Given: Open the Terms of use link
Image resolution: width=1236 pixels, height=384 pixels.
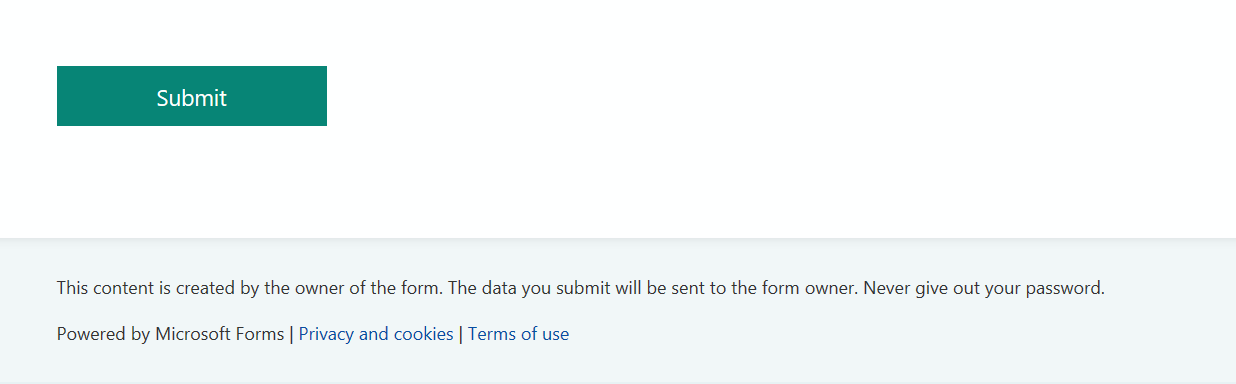Looking at the screenshot, I should click(518, 334).
